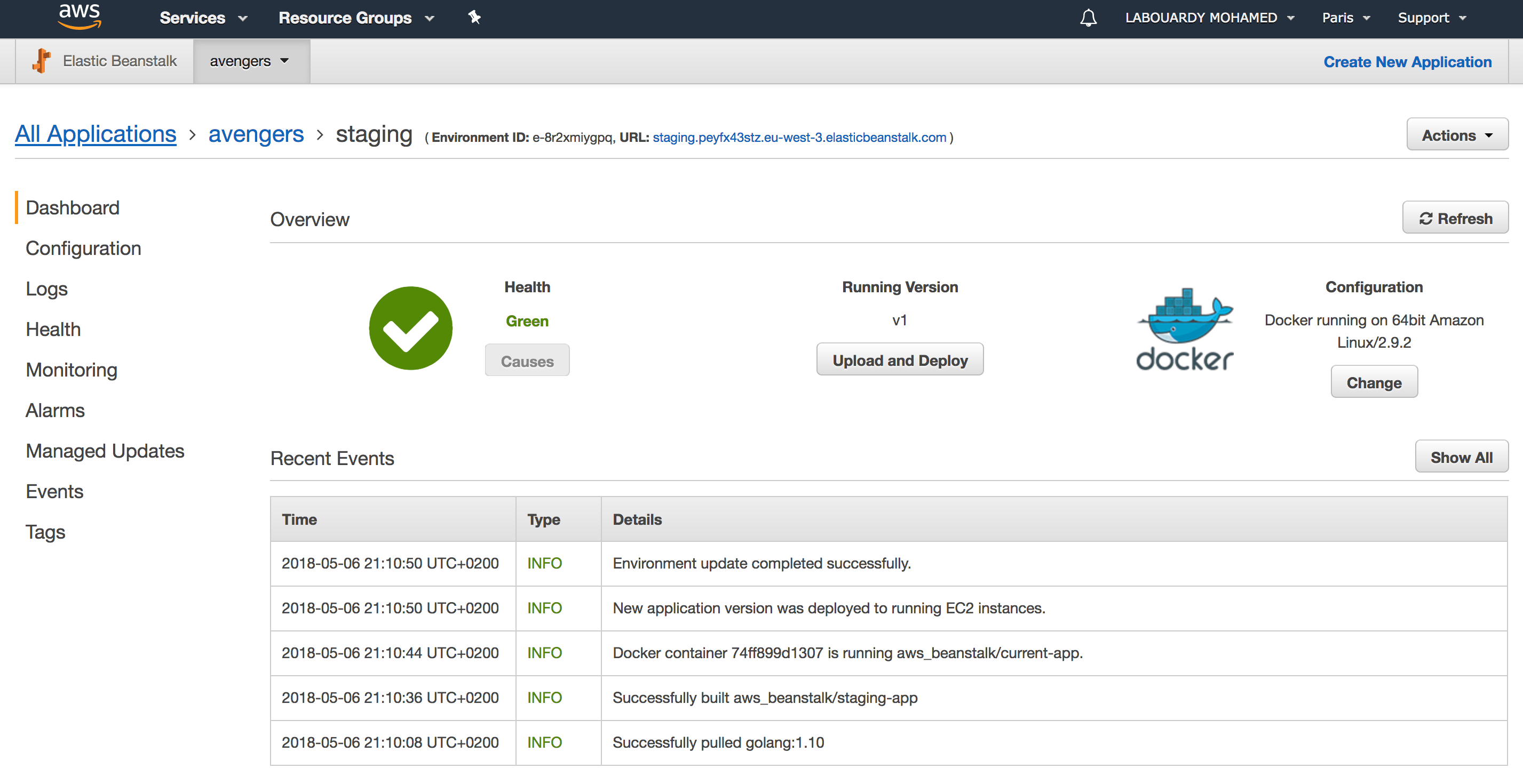Expand the Support dropdown menu
Screen dimensions: 1523x784
pyautogui.click(x=1432, y=18)
